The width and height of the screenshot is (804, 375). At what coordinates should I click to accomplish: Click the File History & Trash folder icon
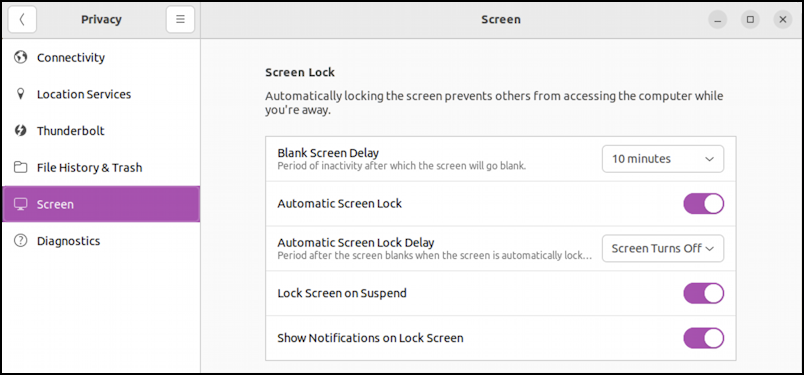point(21,168)
